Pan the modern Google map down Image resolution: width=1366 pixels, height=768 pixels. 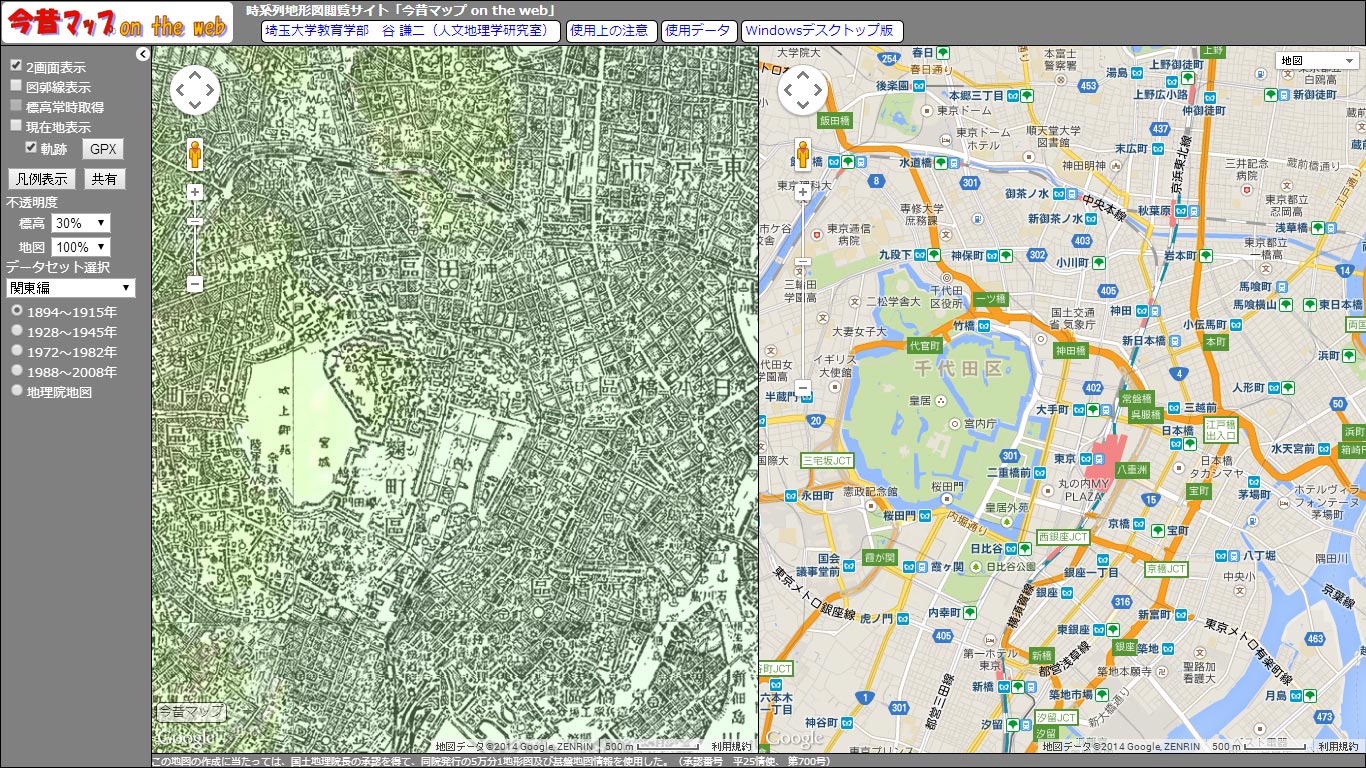click(x=802, y=107)
